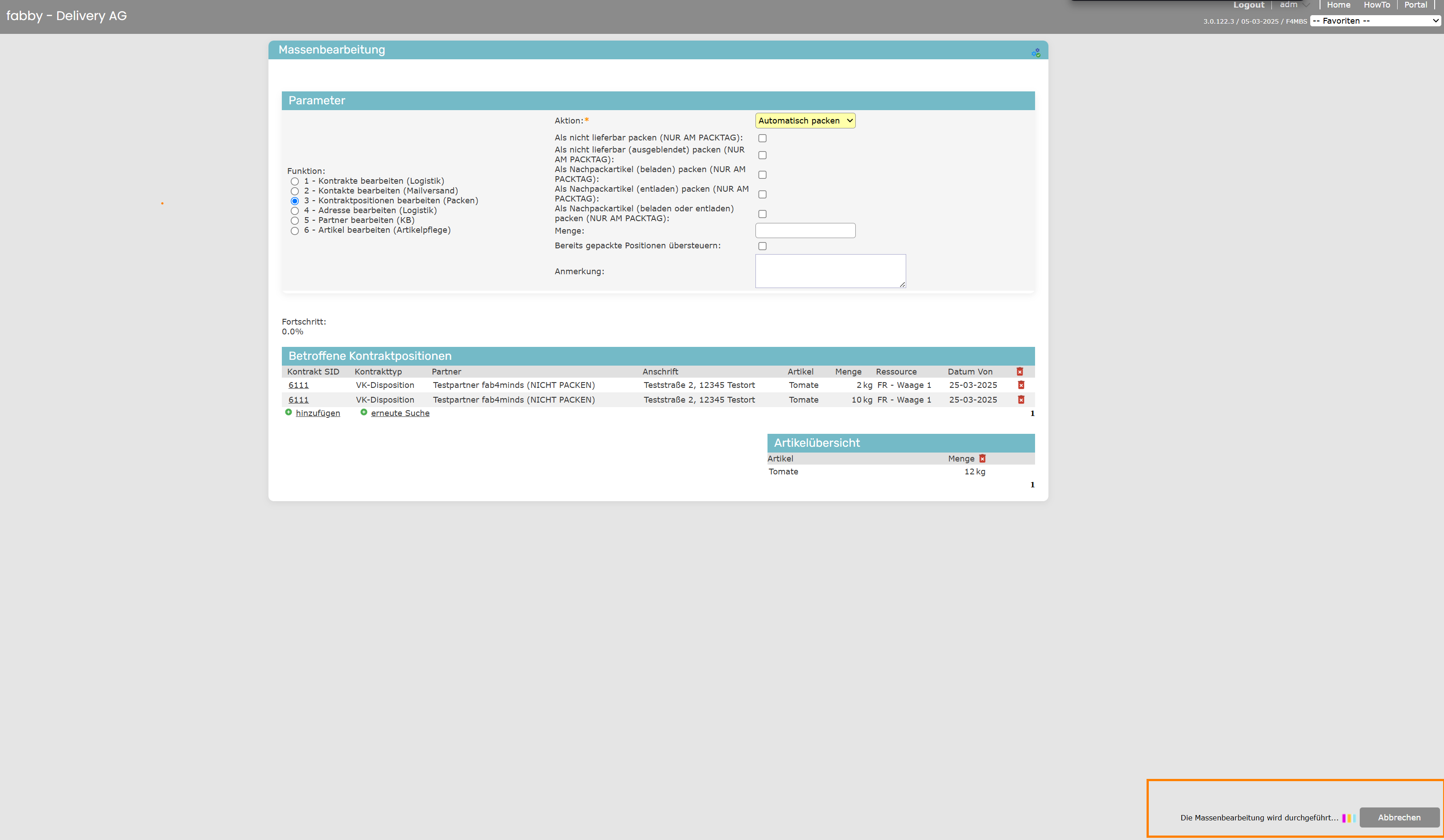Check Als nicht lieferbar packen checkbox
The width and height of the screenshot is (1444, 840).
(762, 138)
